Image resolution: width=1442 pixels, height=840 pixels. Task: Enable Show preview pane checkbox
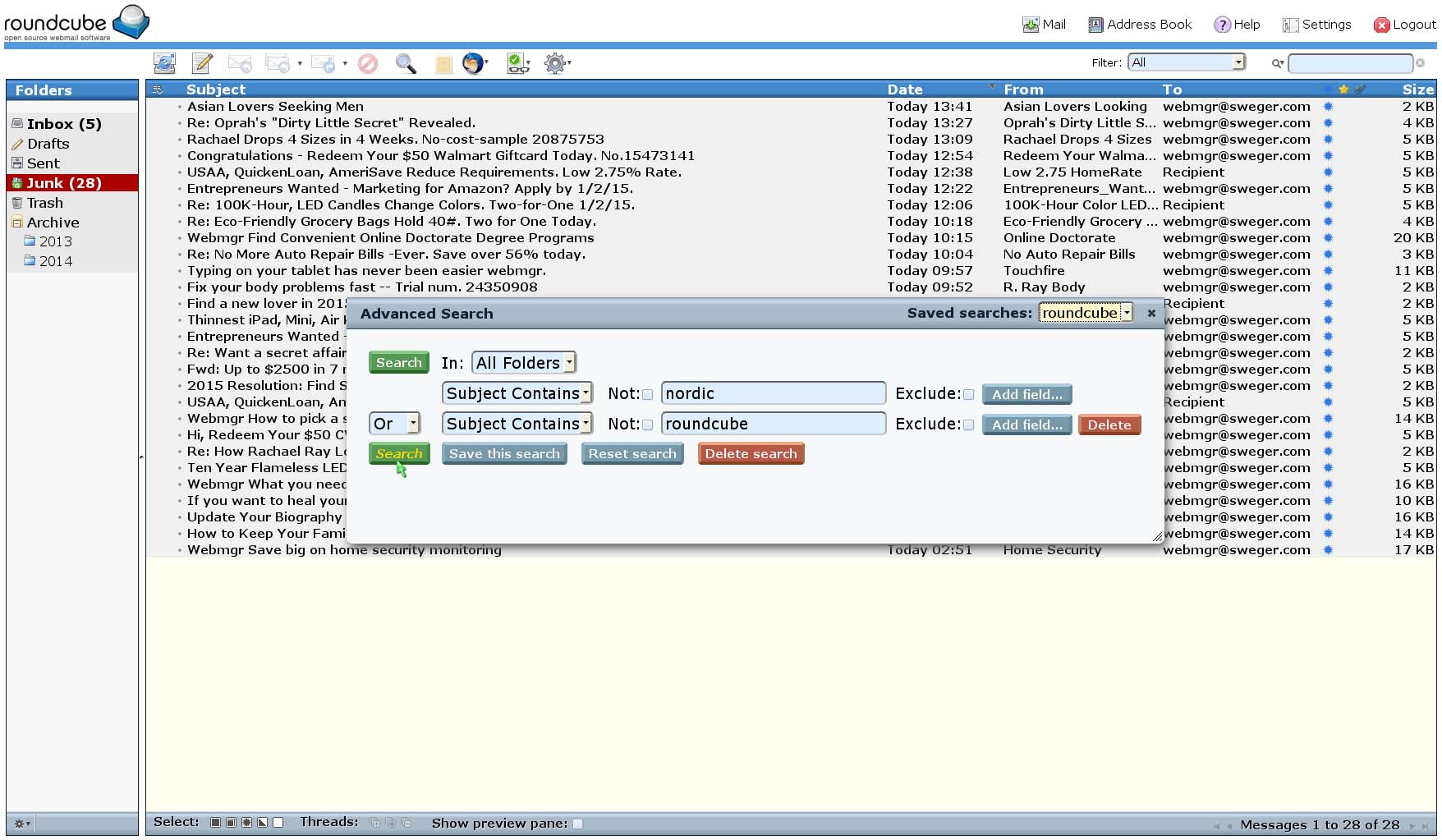tap(577, 824)
